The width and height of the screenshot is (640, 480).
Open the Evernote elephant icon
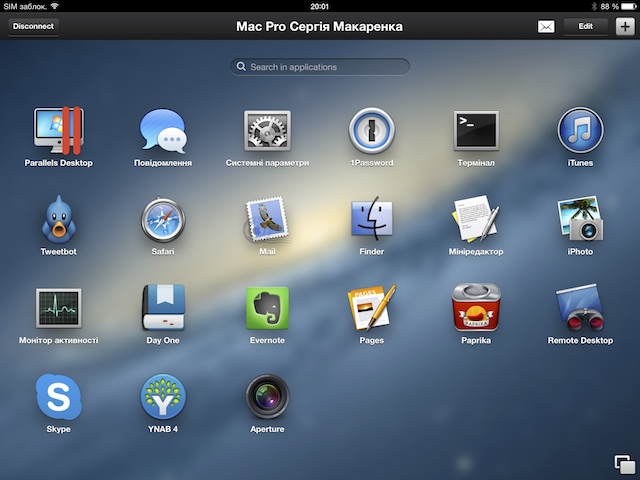pyautogui.click(x=267, y=308)
